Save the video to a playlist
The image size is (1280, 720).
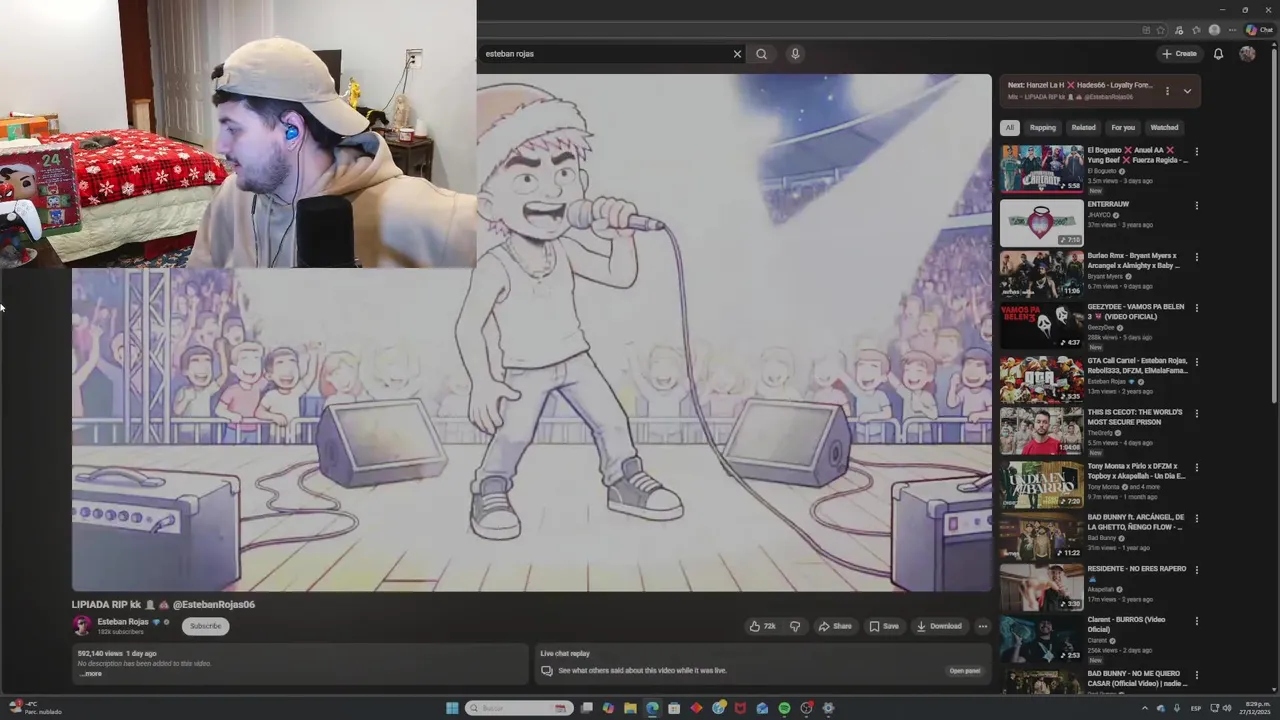point(884,626)
